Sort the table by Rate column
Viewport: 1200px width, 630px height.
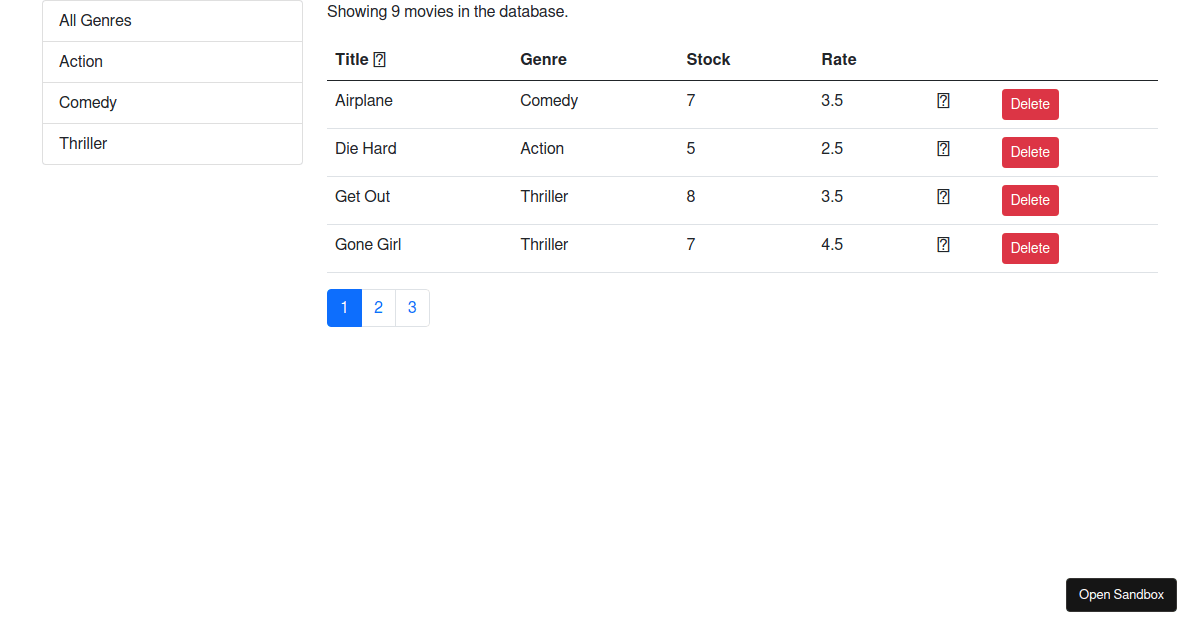tap(838, 59)
